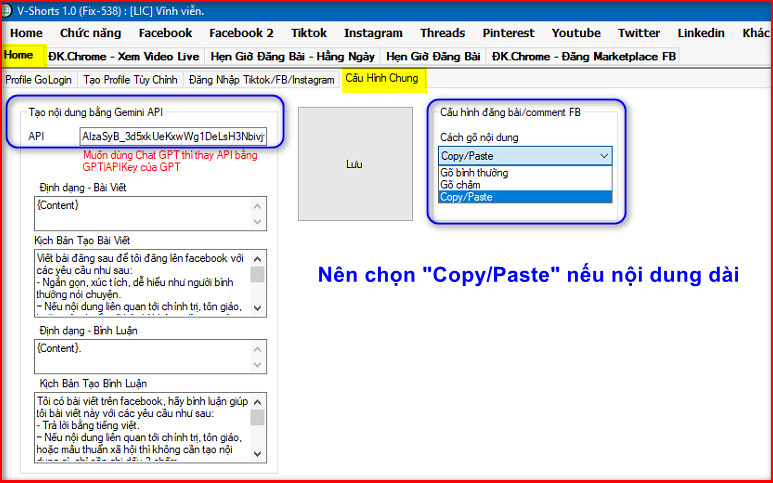Click the 'Tạo nội dung bằng Gemini API' label
773x483 pixels.
click(96, 112)
